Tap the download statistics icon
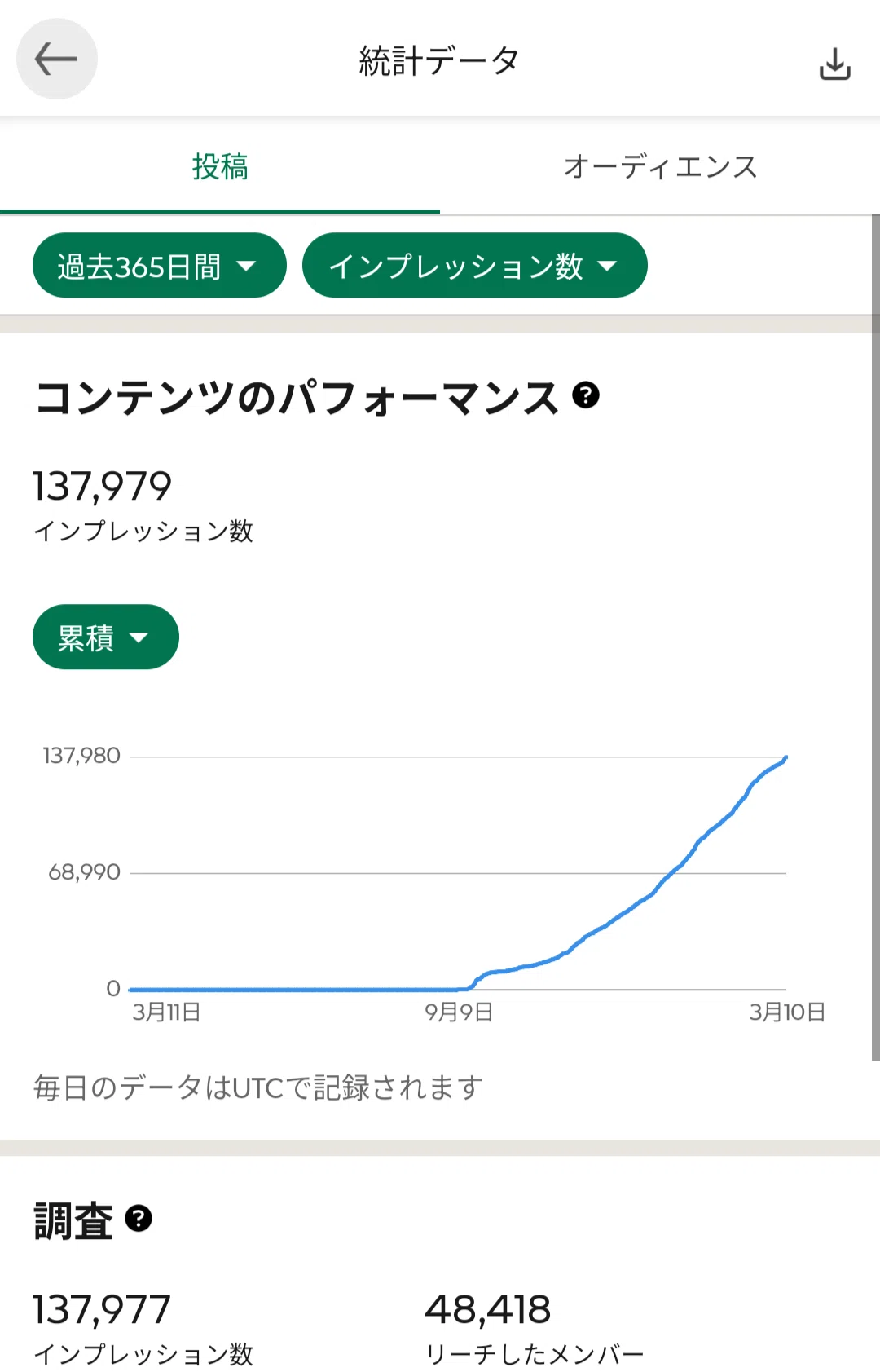880x1372 pixels. pos(834,63)
